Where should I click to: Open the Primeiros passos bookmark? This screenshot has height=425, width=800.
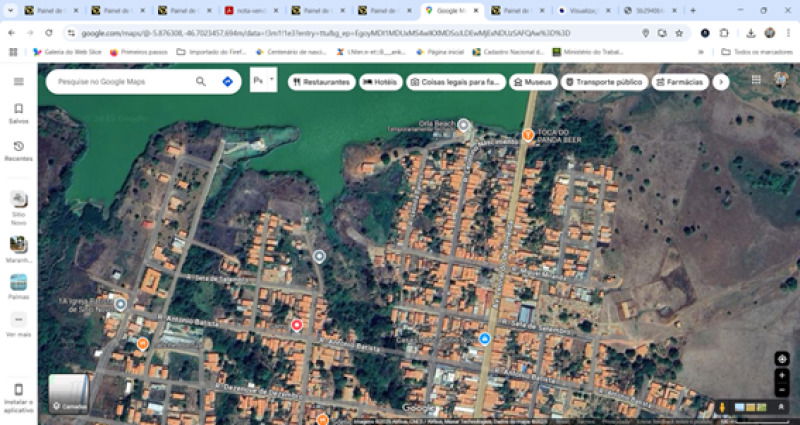pos(139,52)
